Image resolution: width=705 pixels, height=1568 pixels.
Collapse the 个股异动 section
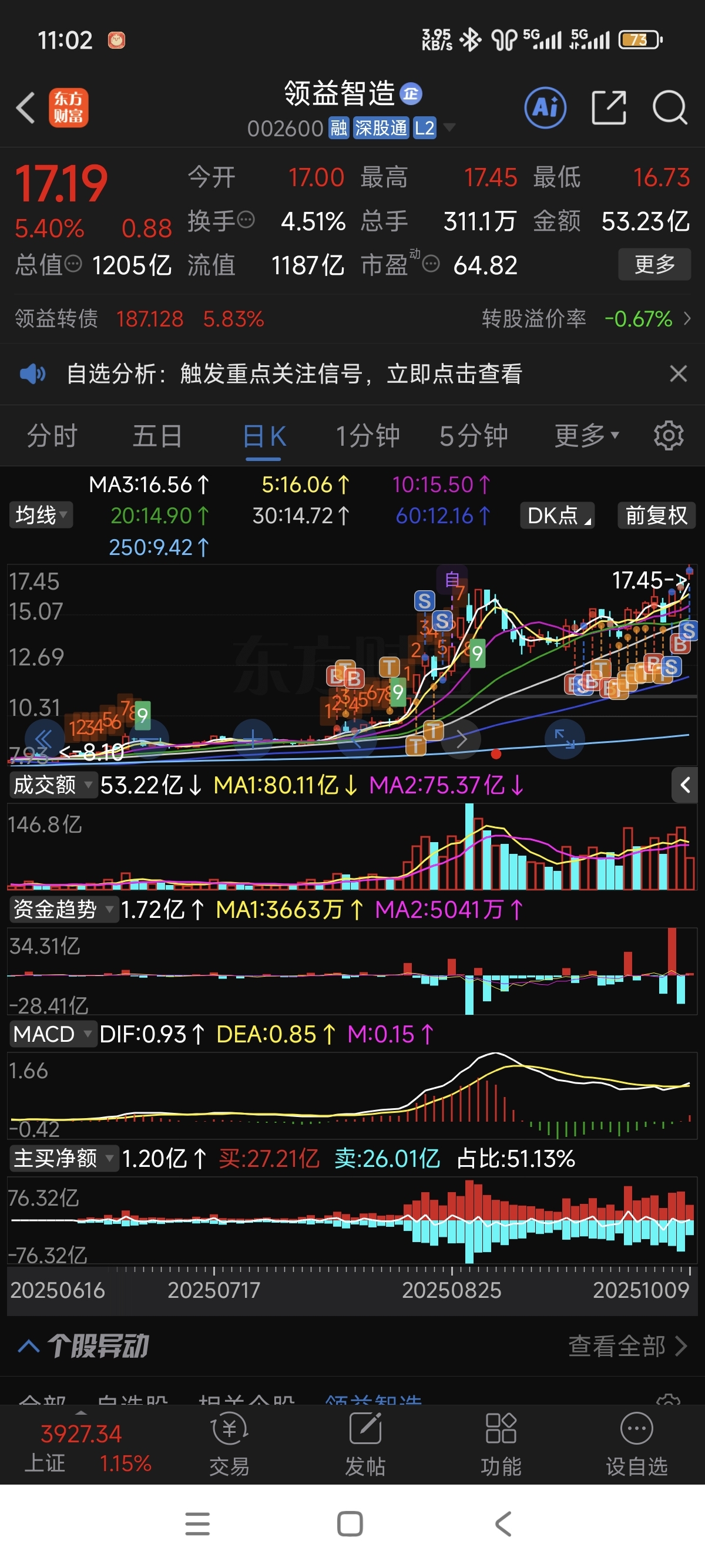[29, 1347]
